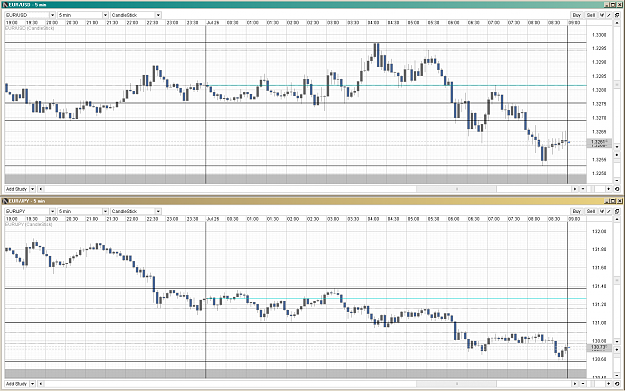Click Add Study in the EUR/USD window
This screenshot has height=391, width=625.
[17, 189]
